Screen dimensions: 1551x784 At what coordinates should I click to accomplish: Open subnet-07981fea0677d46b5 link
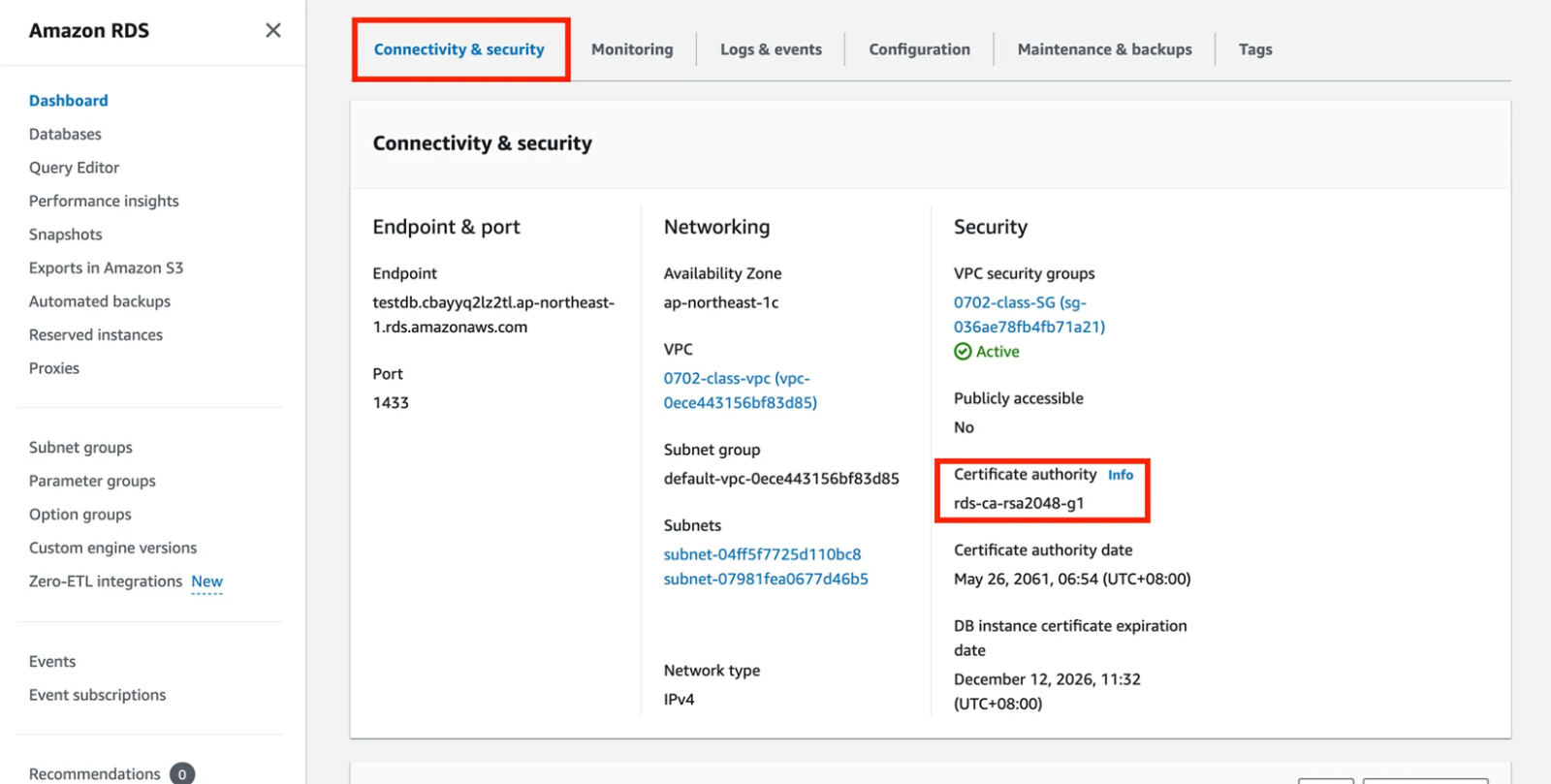point(766,579)
